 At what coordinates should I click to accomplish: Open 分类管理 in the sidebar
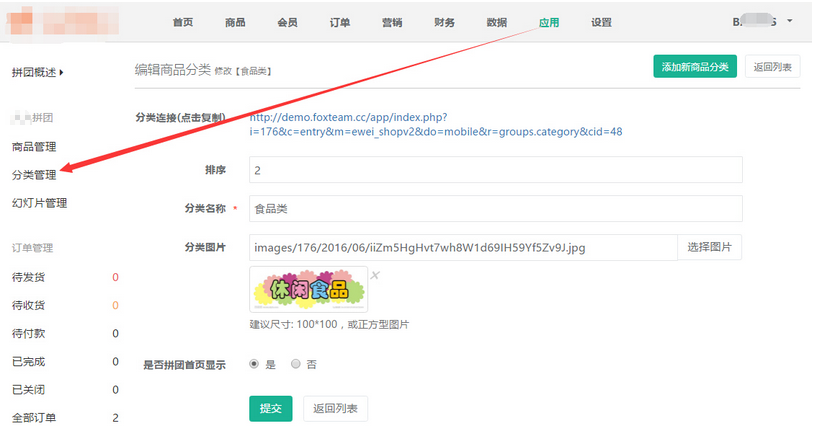pyautogui.click(x=33, y=175)
